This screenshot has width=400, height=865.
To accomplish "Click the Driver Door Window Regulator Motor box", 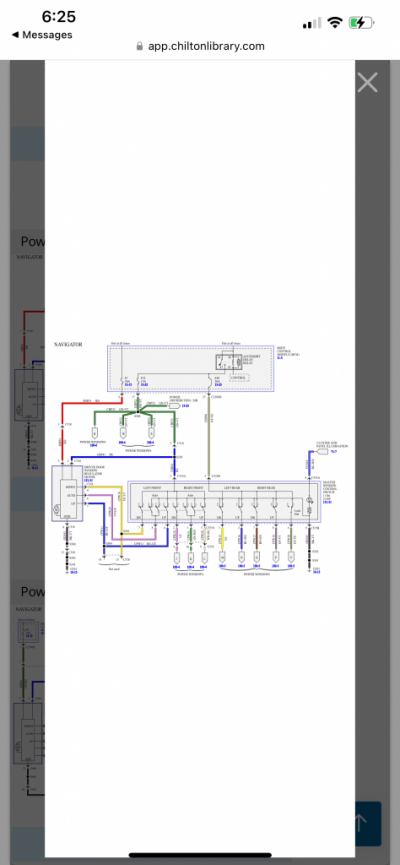I will (67, 493).
